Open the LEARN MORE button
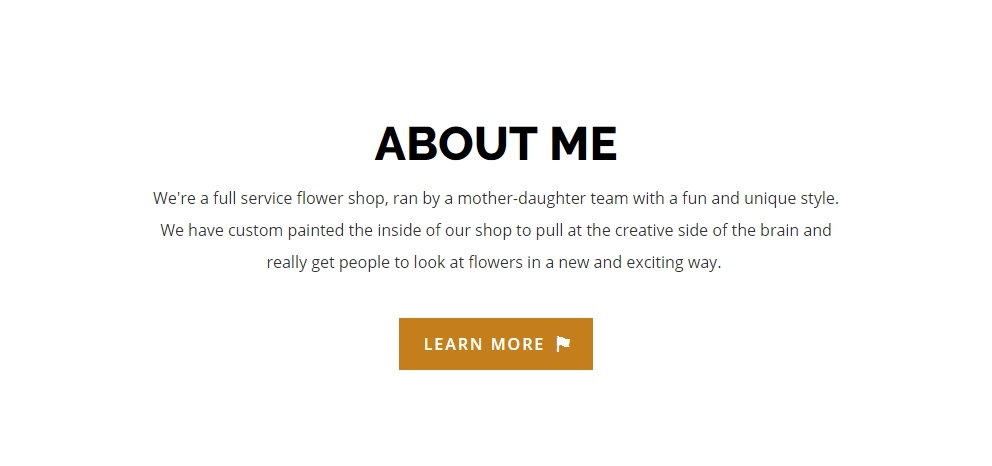The height and width of the screenshot is (466, 992). (x=496, y=344)
